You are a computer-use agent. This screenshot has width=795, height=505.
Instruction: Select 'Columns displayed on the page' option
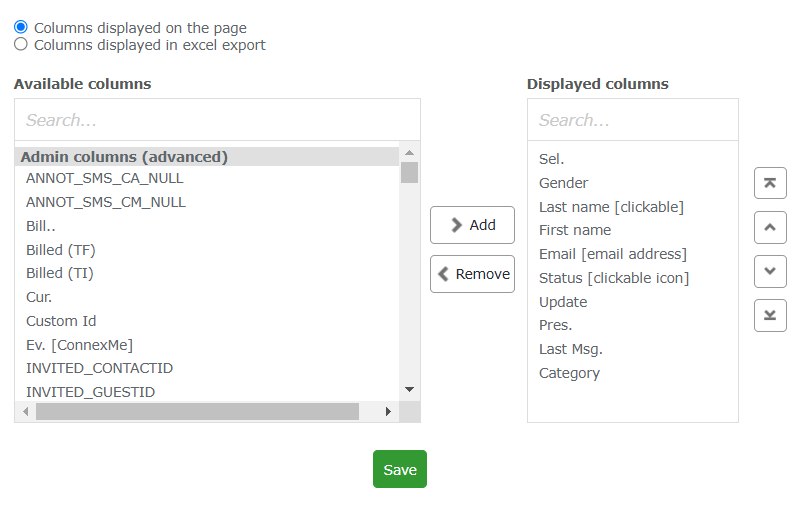coord(21,28)
